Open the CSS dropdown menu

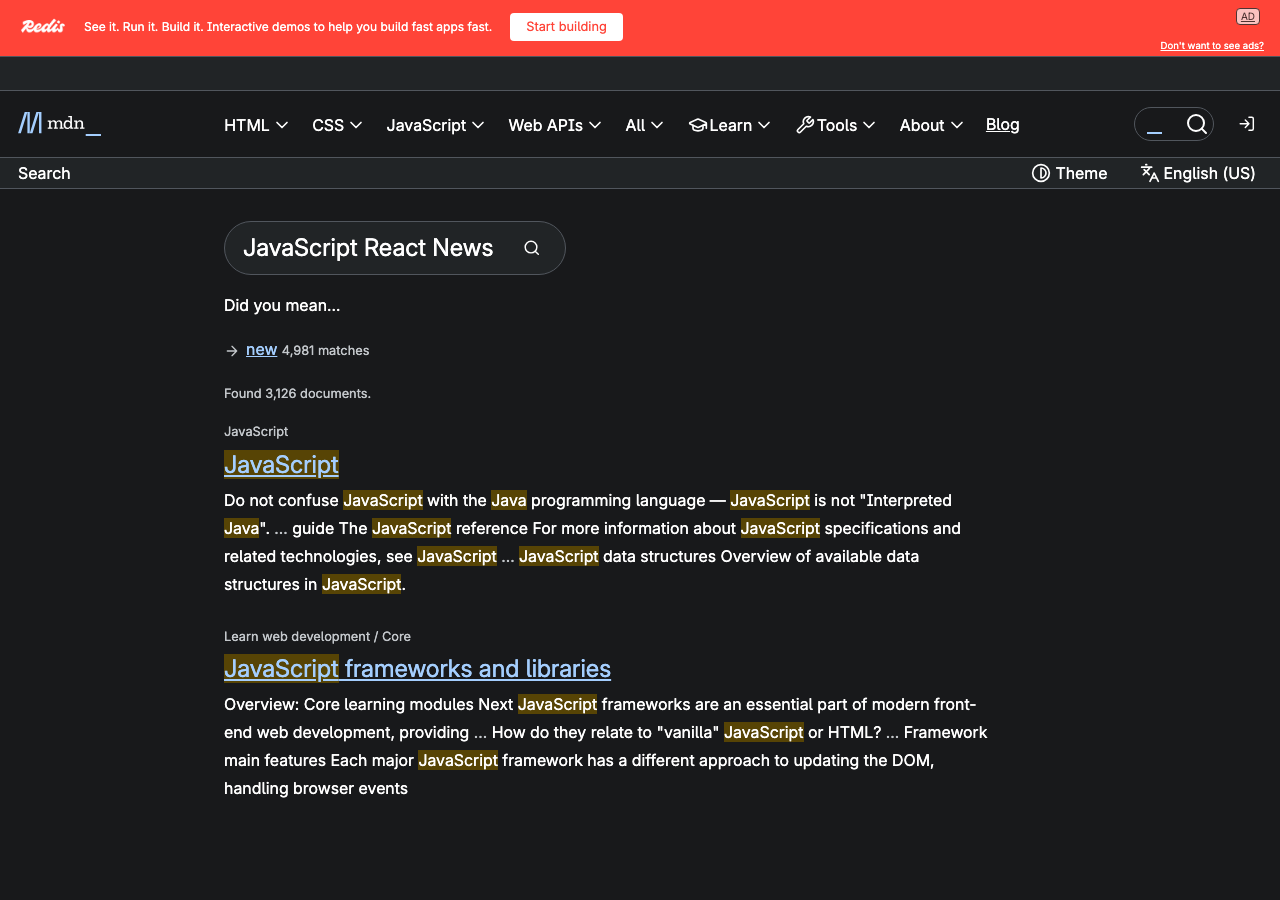(336, 125)
